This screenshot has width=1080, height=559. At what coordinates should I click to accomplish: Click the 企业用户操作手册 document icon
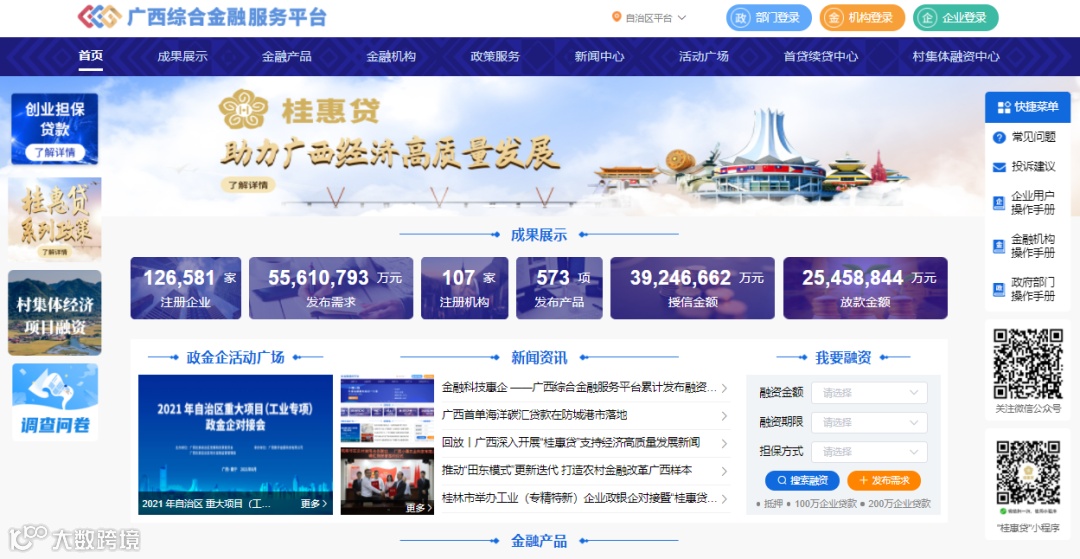point(999,203)
